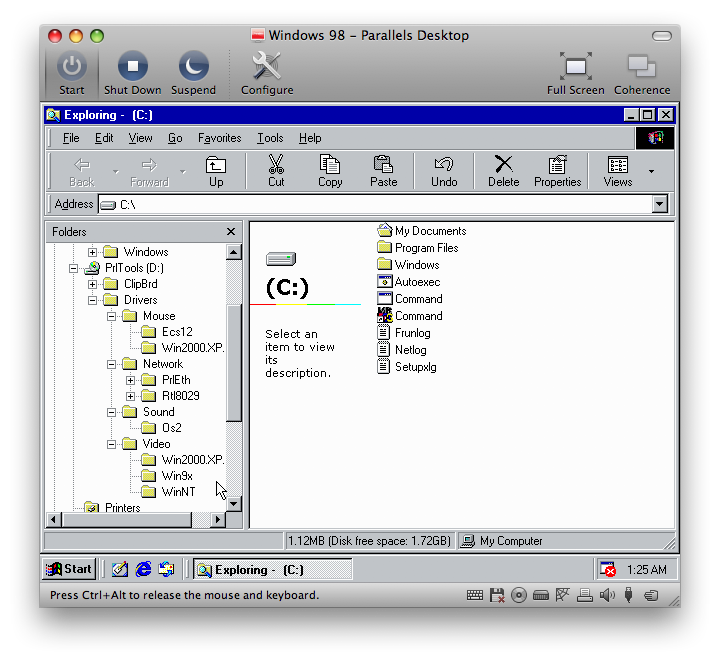Select the Netlog text file
This screenshot has width=720, height=662.
[402, 349]
